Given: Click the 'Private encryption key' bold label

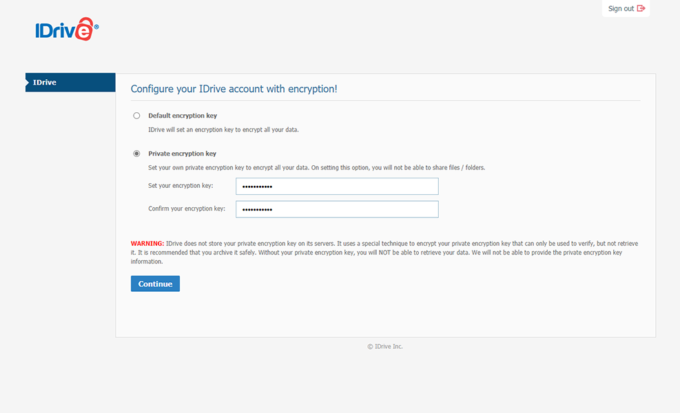Looking at the screenshot, I should [182, 154].
